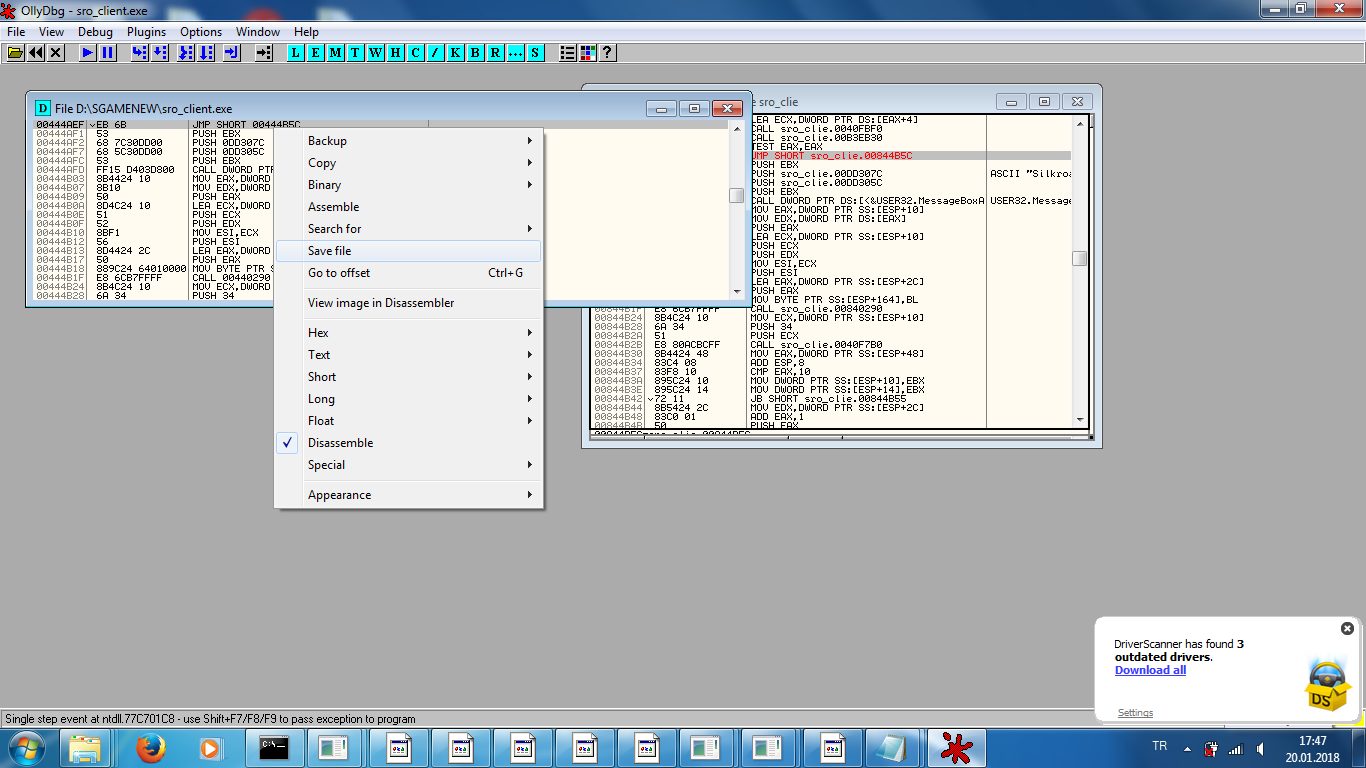Click the CPU window vertical scrollbar thumb
The width and height of the screenshot is (1366, 768).
point(1079,258)
